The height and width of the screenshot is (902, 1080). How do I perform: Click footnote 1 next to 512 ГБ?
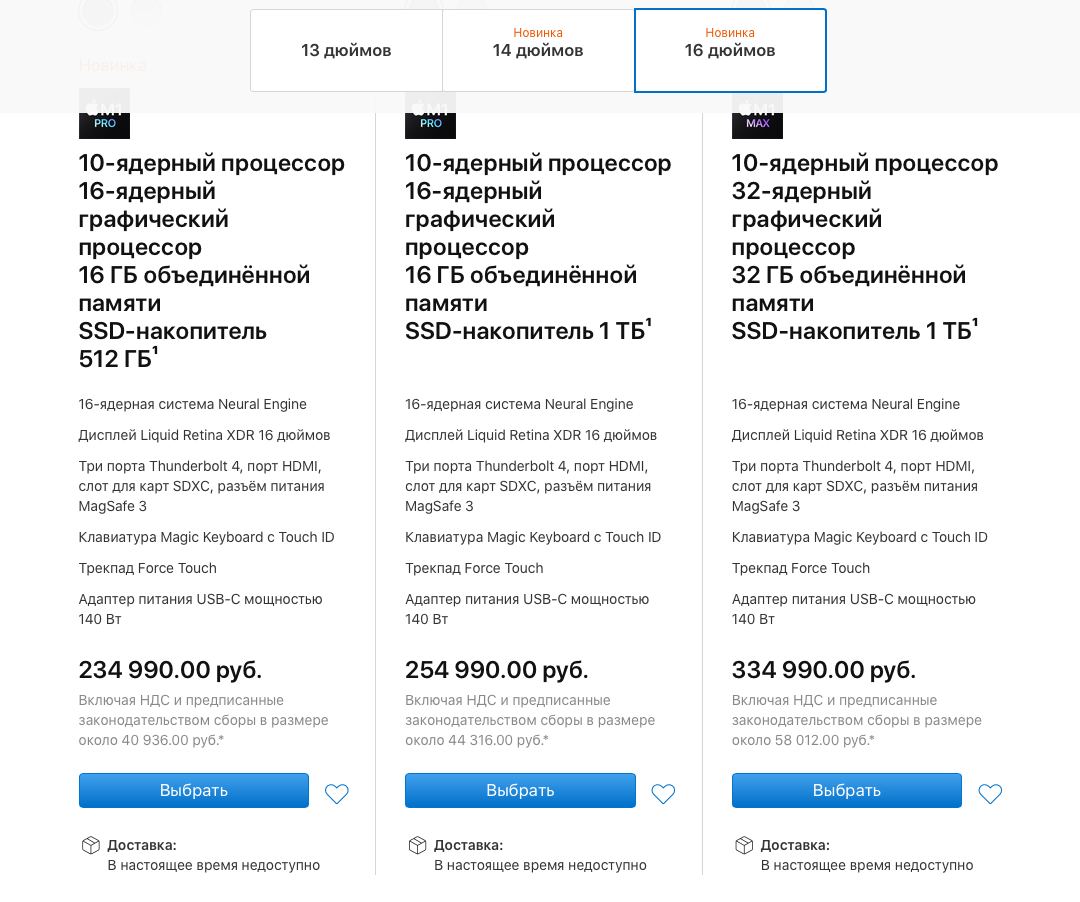pos(156,350)
